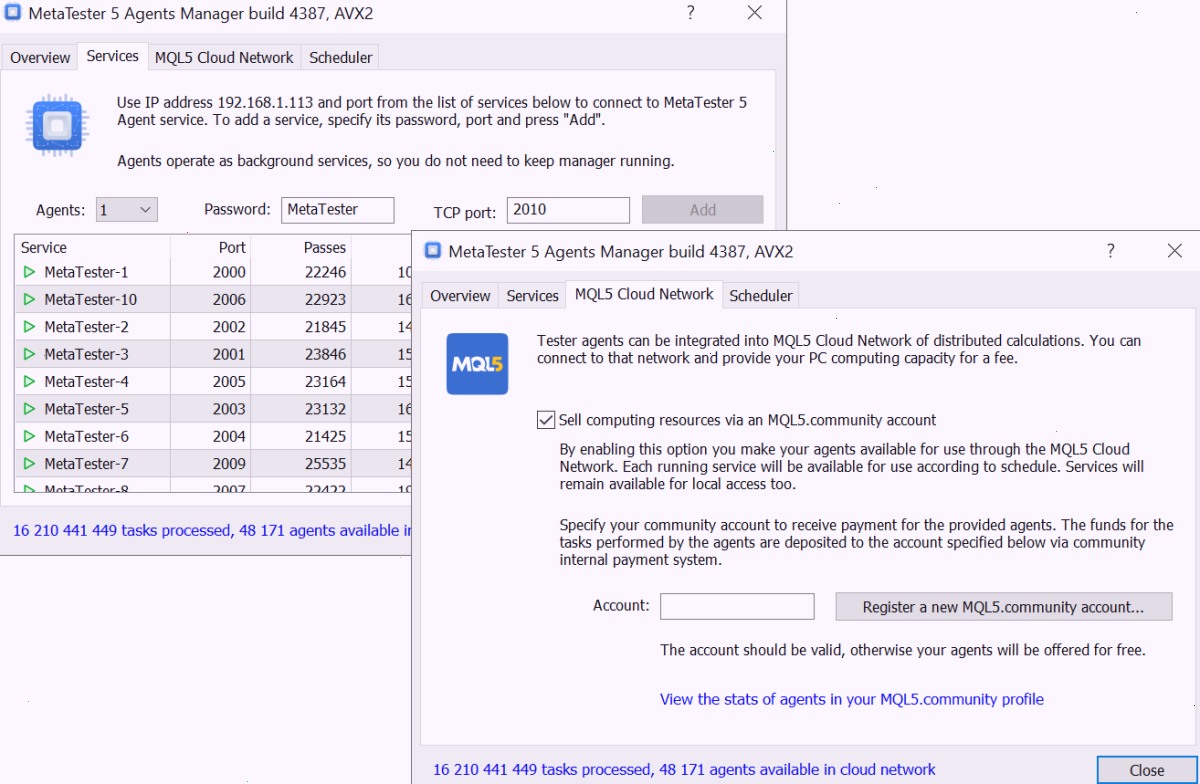Viewport: 1200px width, 784px height.
Task: Click the green play icon beside MetaTester-10
Action: [29, 299]
